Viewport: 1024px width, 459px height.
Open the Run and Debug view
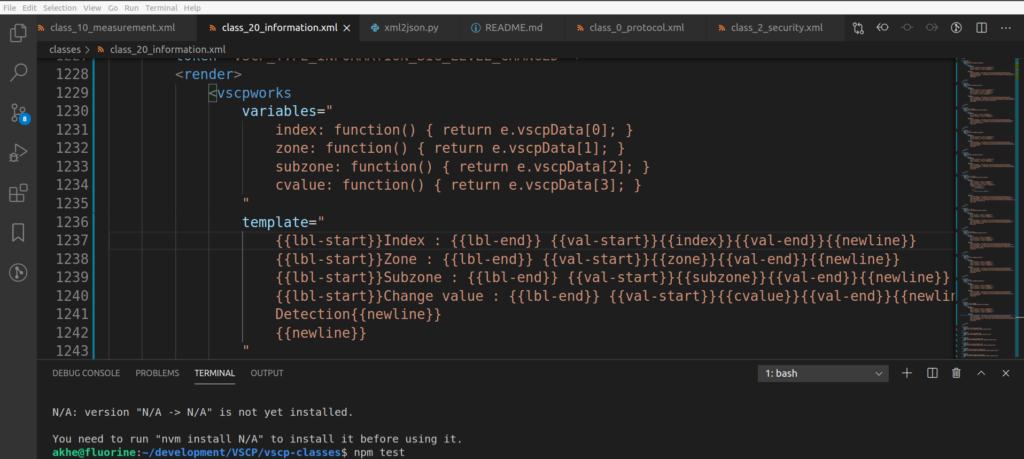tap(18, 153)
